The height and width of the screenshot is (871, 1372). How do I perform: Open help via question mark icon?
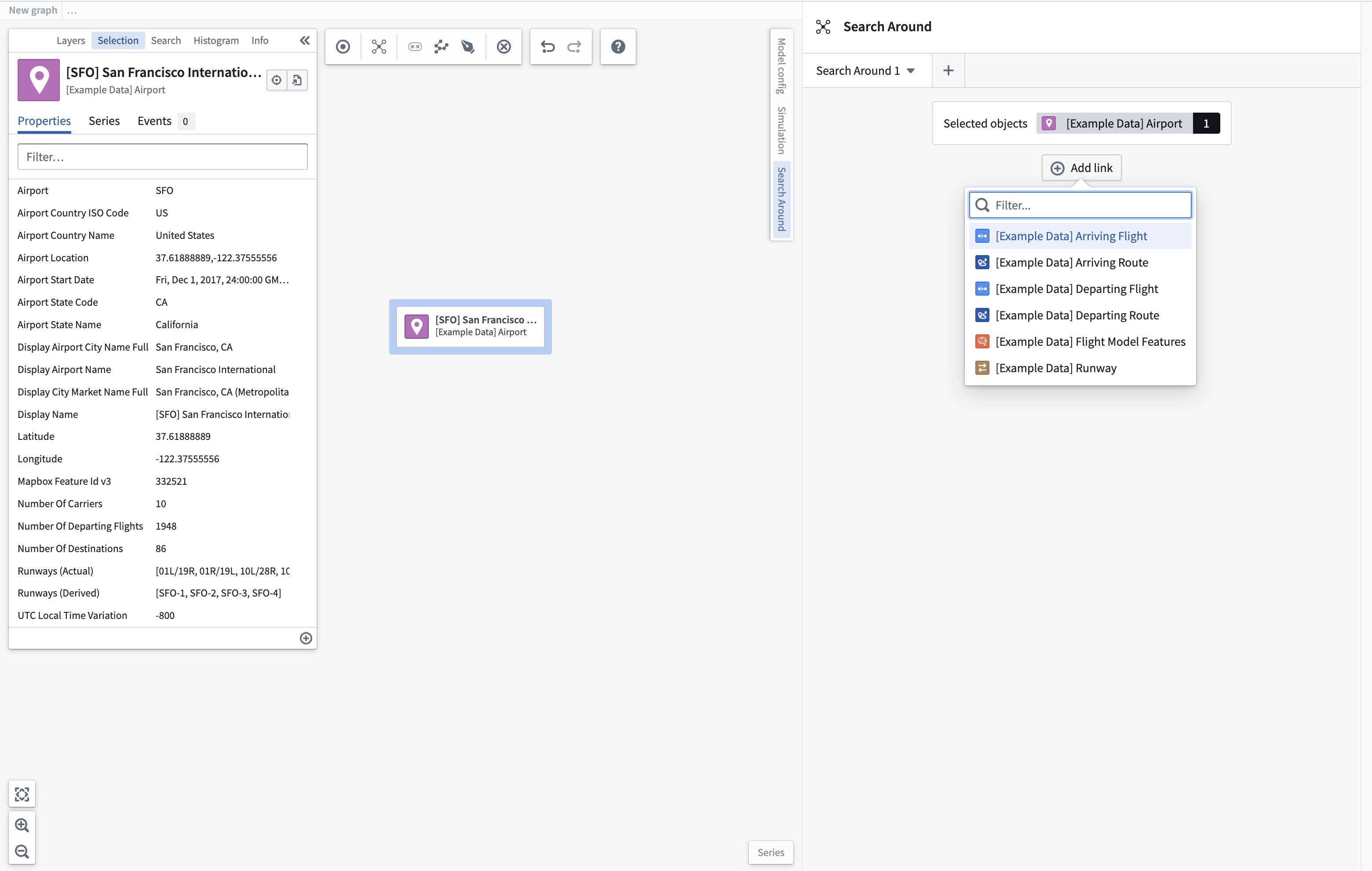(x=618, y=47)
